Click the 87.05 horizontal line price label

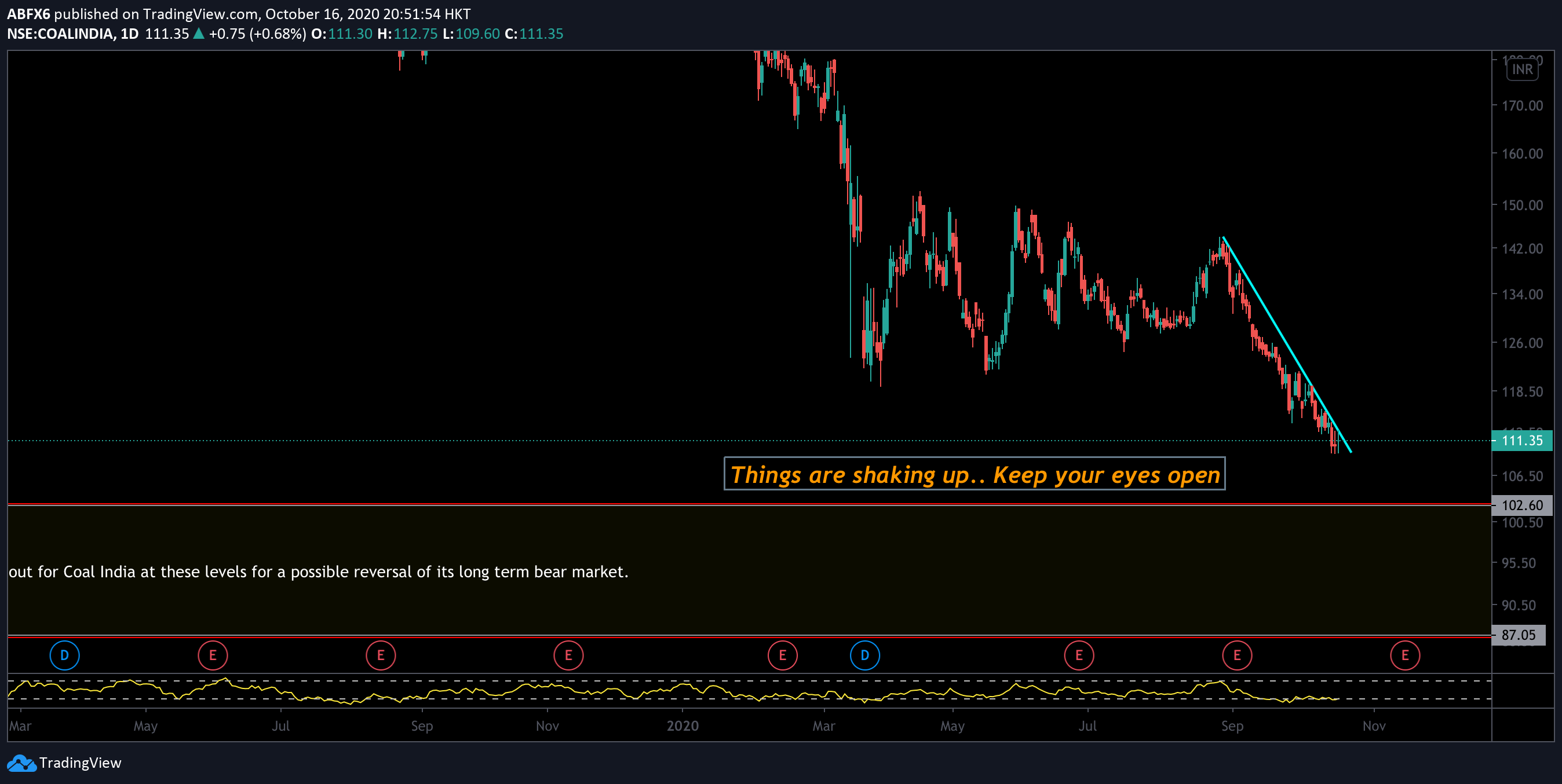(1519, 635)
